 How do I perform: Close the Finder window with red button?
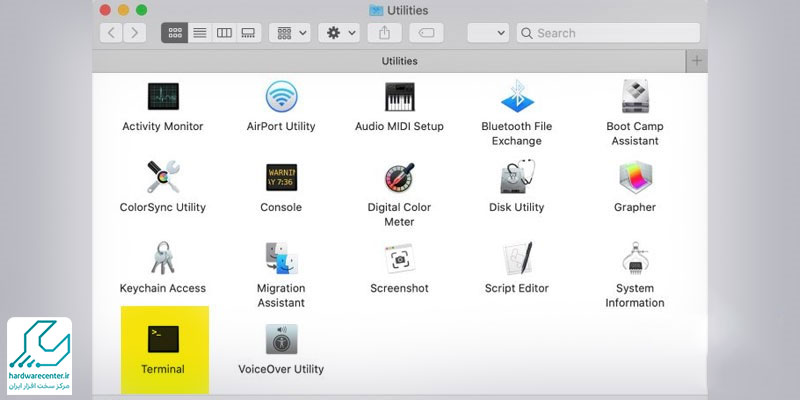[105, 10]
